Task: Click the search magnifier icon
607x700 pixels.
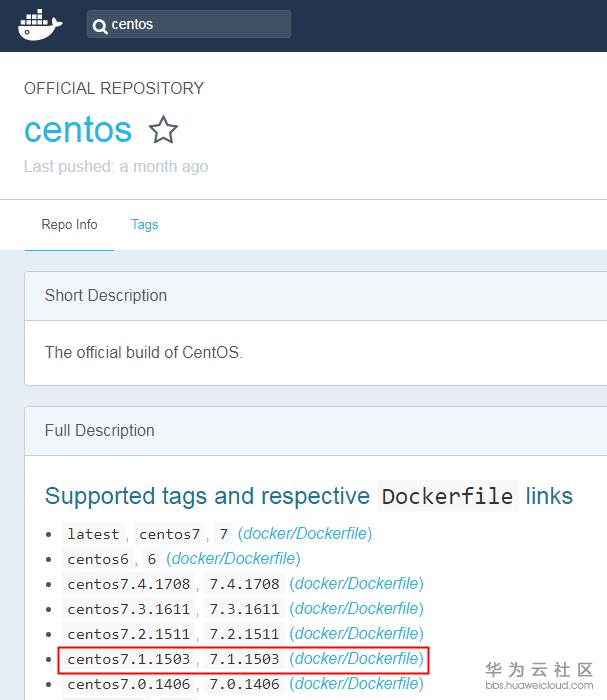Action: point(99,25)
